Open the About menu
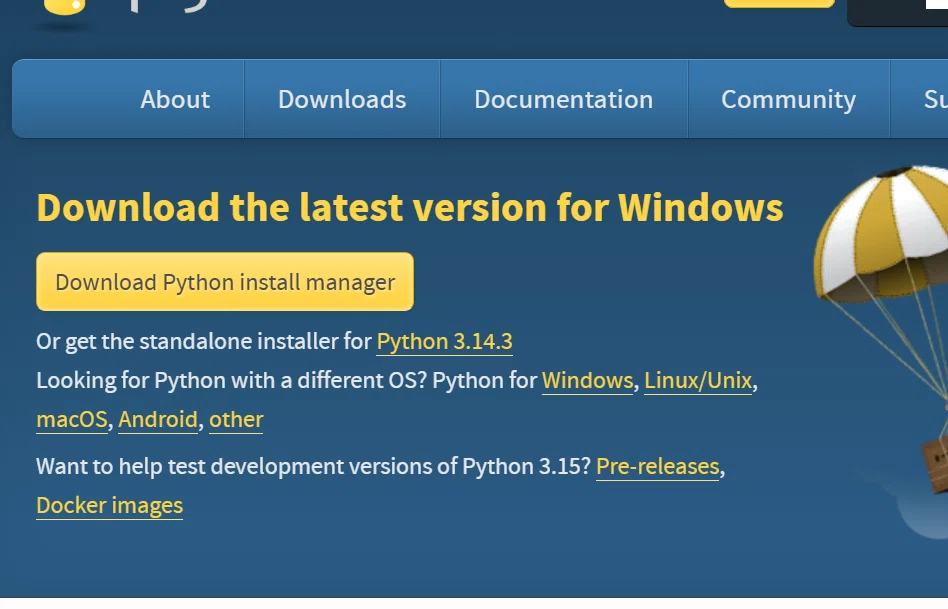The image size is (948, 609). pos(175,99)
